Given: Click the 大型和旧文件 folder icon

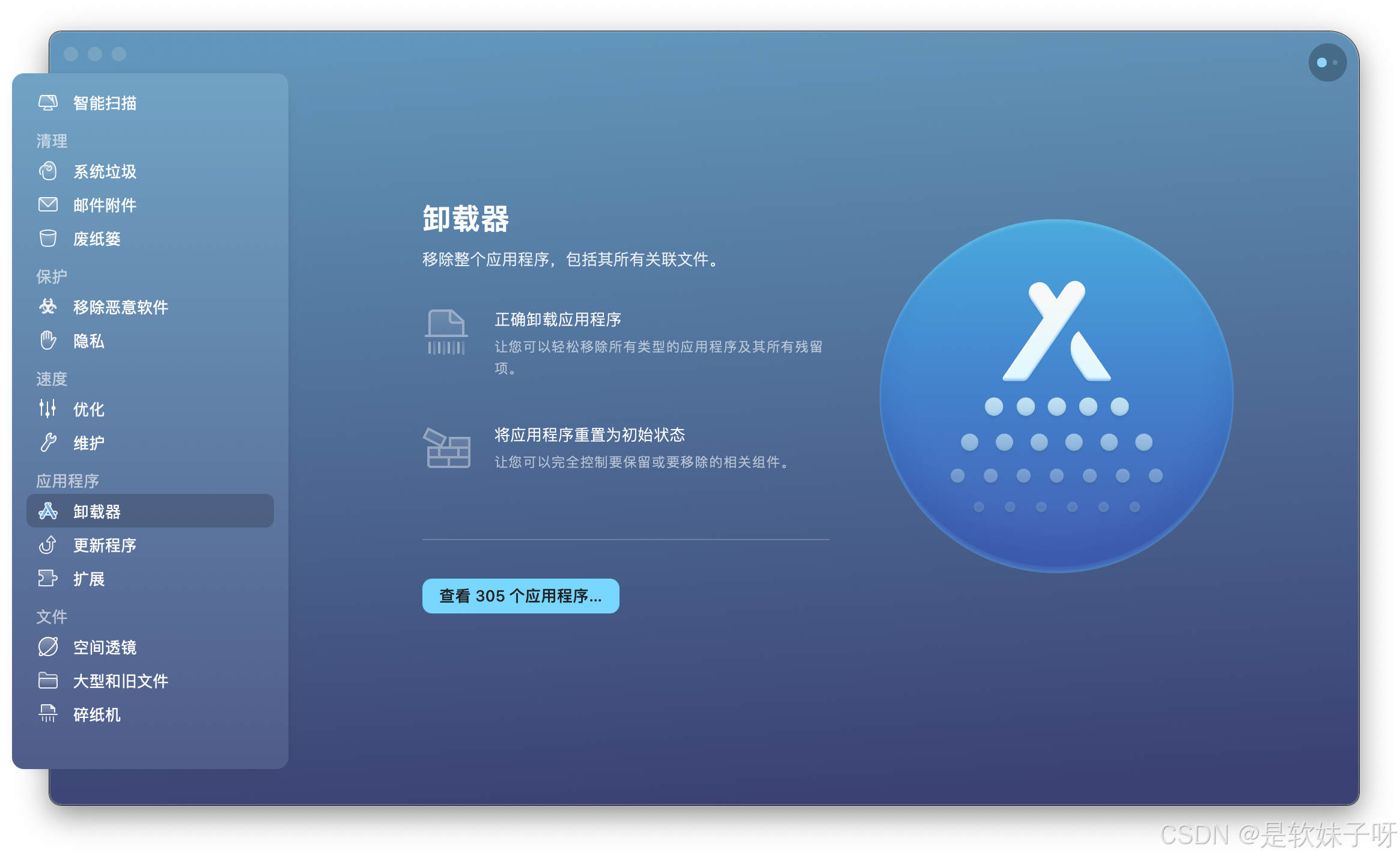Looking at the screenshot, I should [48, 681].
